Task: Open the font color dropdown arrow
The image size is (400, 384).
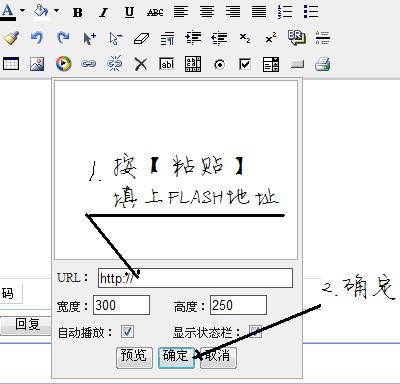Action: click(x=22, y=11)
